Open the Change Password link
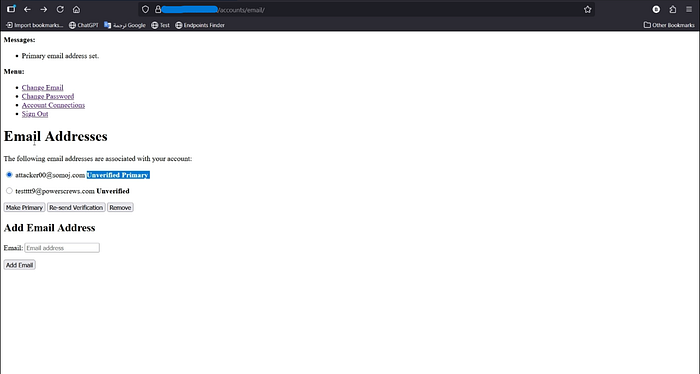Viewport: 700px width, 374px height. pyautogui.click(x=48, y=96)
